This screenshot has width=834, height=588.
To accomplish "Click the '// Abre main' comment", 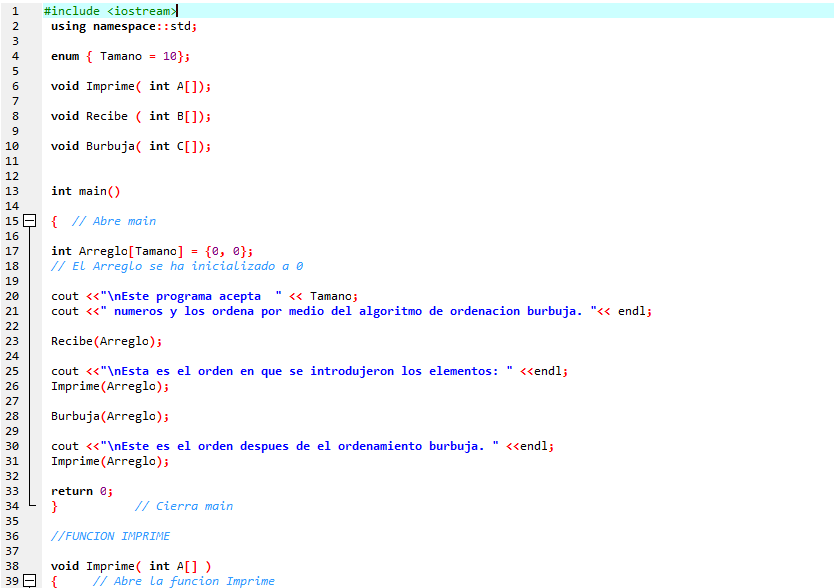I will [114, 221].
